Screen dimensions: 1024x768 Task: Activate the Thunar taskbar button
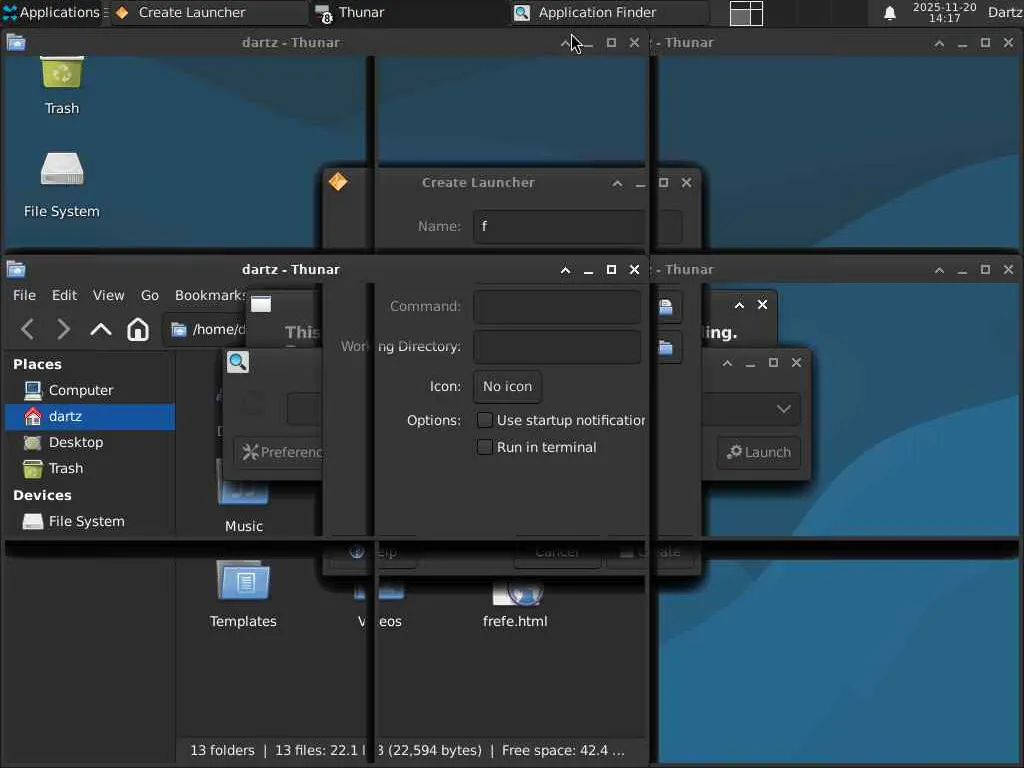(410, 12)
